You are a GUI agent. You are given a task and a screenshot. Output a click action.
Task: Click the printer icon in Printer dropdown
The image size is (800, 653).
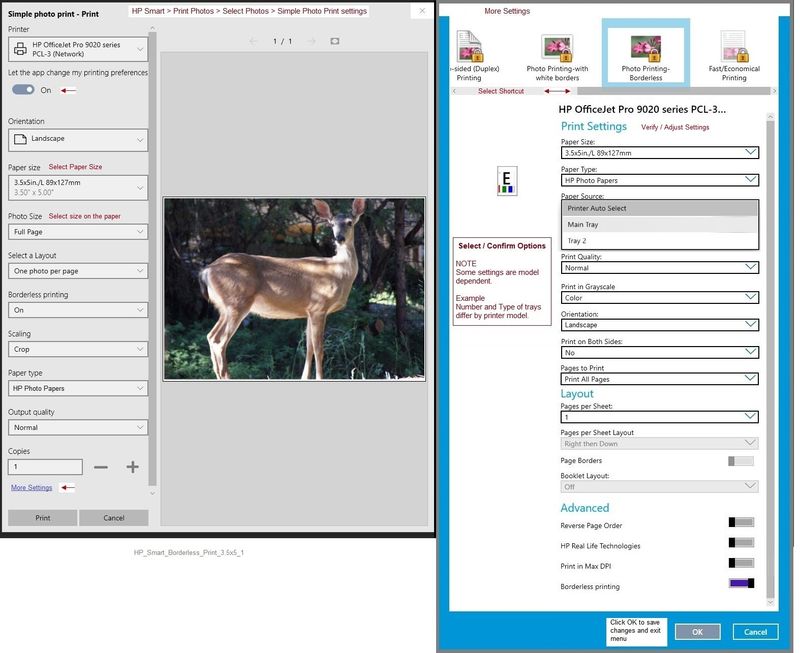click(x=20, y=49)
